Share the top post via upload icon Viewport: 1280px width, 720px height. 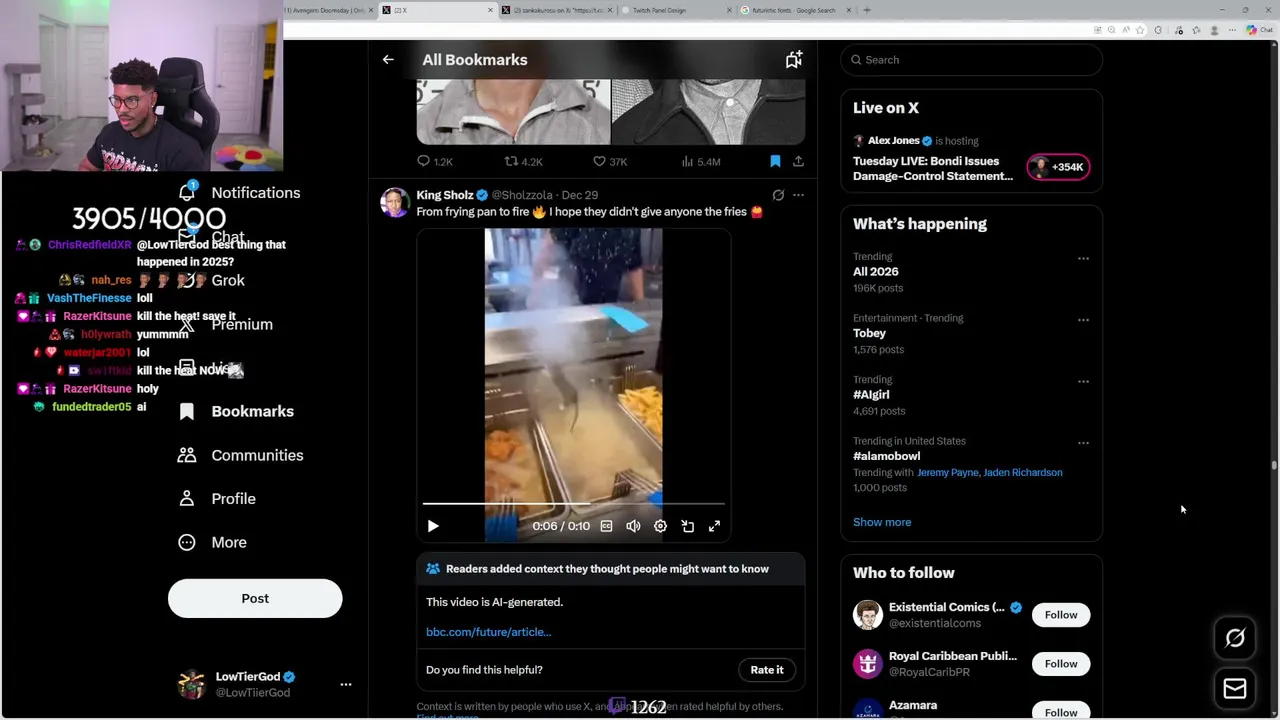point(798,161)
